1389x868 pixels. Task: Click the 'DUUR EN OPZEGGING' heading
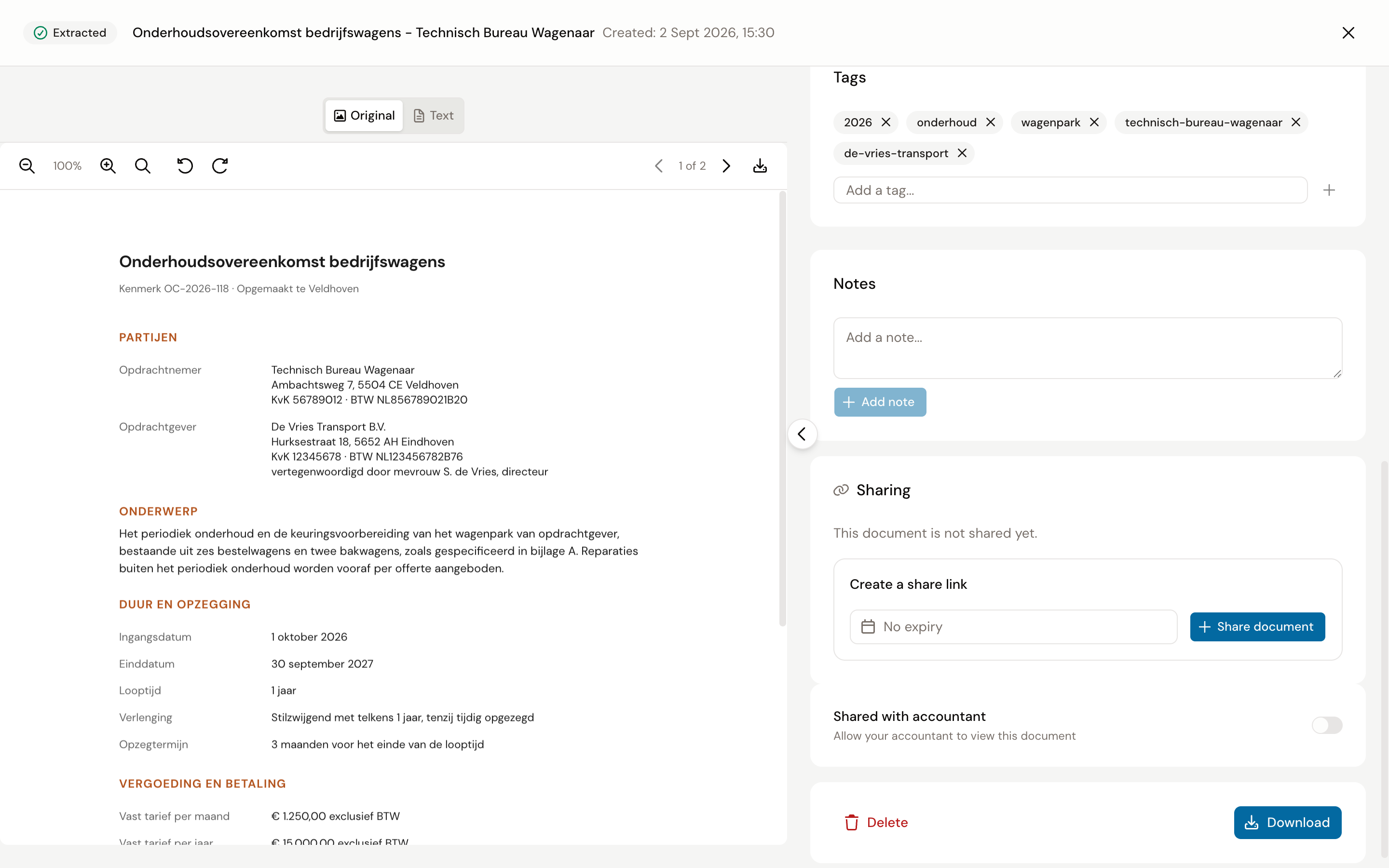pos(185,605)
